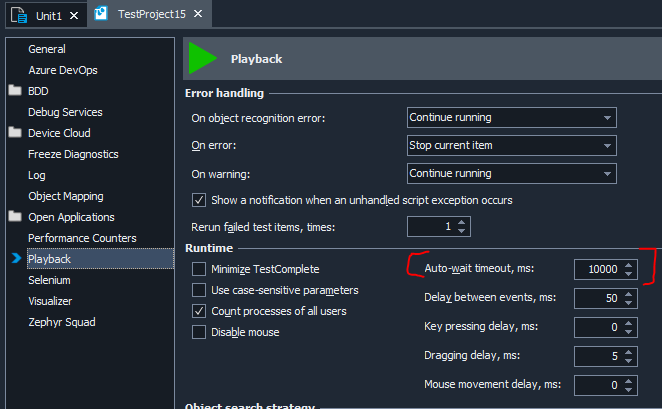Close the Unit1 tab
Image resolution: width=662 pixels, height=409 pixels.
tap(76, 15)
